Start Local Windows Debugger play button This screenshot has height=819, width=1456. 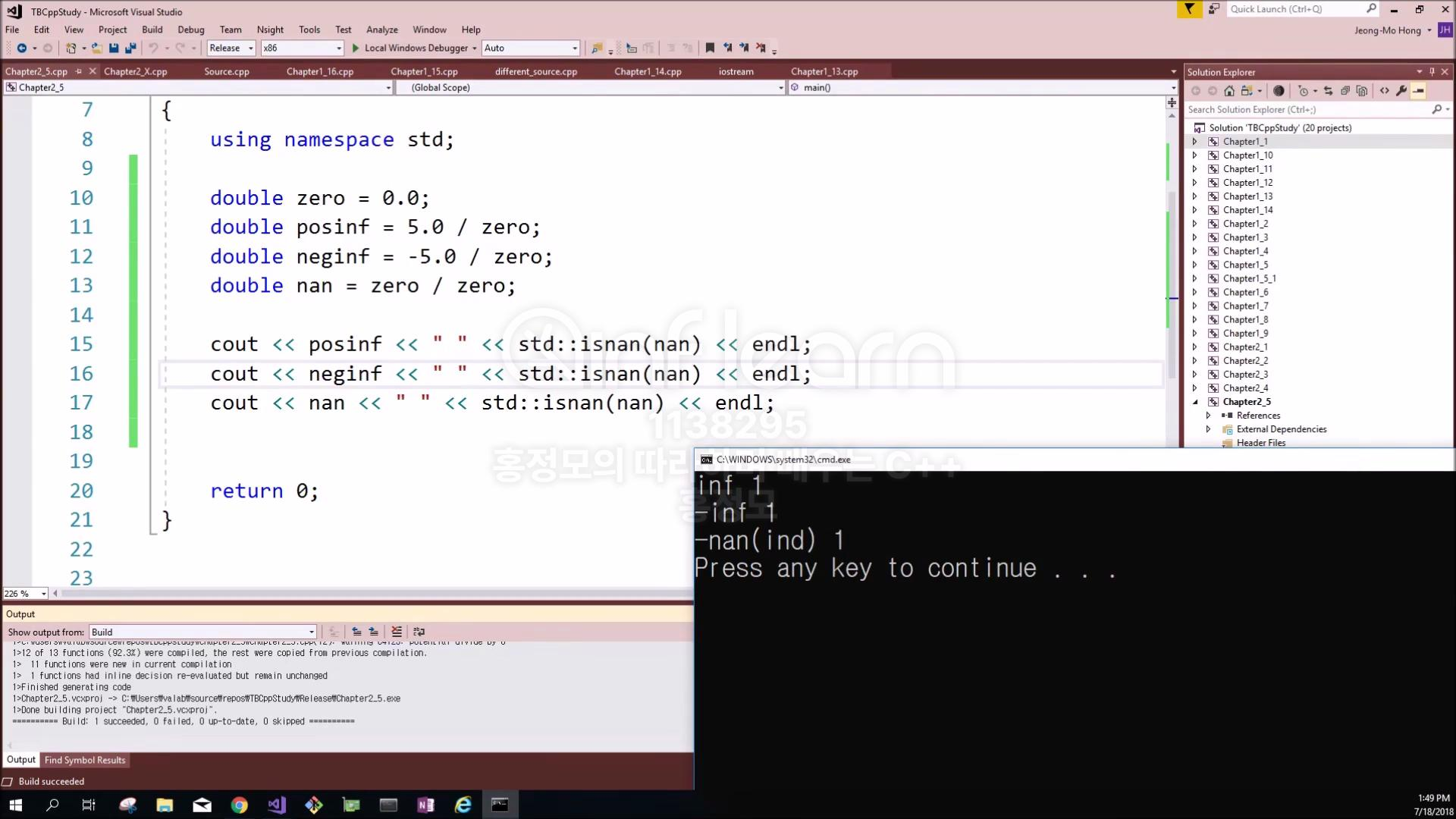click(356, 48)
